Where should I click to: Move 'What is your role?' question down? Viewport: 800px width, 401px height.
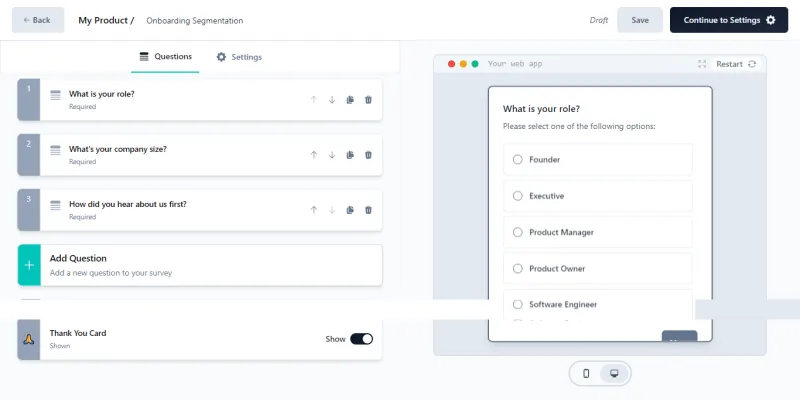(332, 100)
